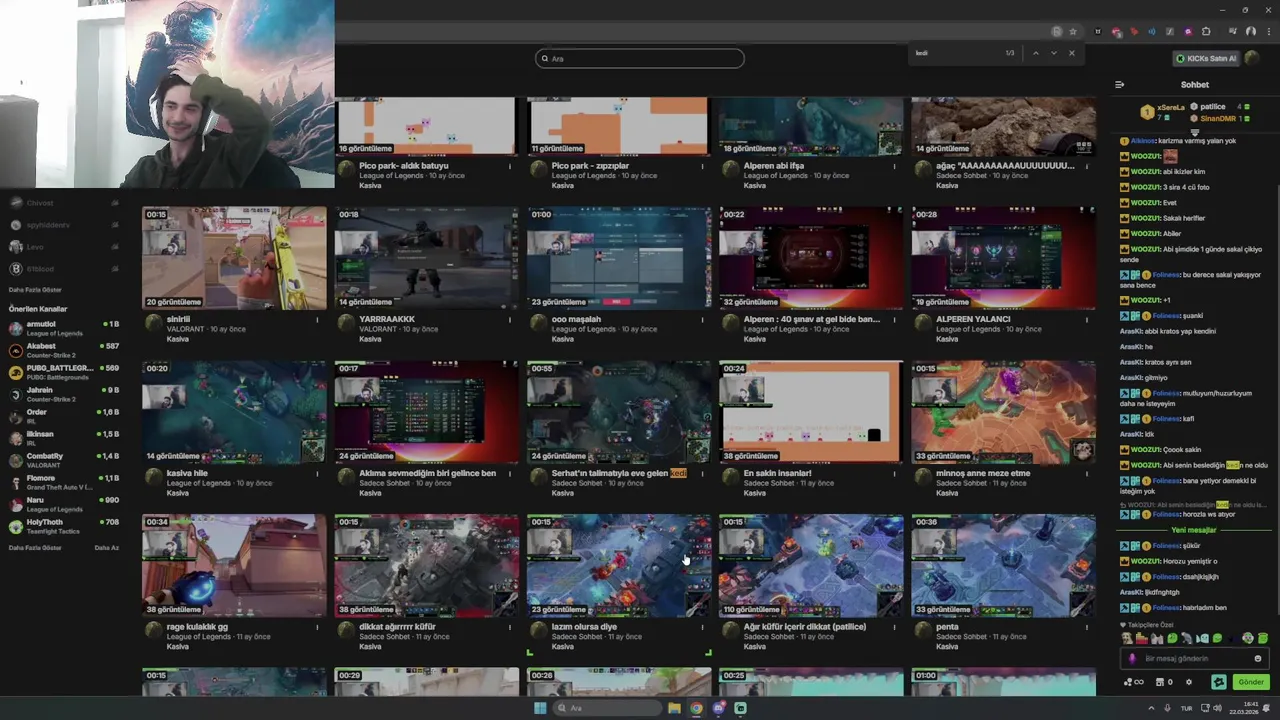Close the browser find bar
1280x720 pixels.
(x=1071, y=53)
